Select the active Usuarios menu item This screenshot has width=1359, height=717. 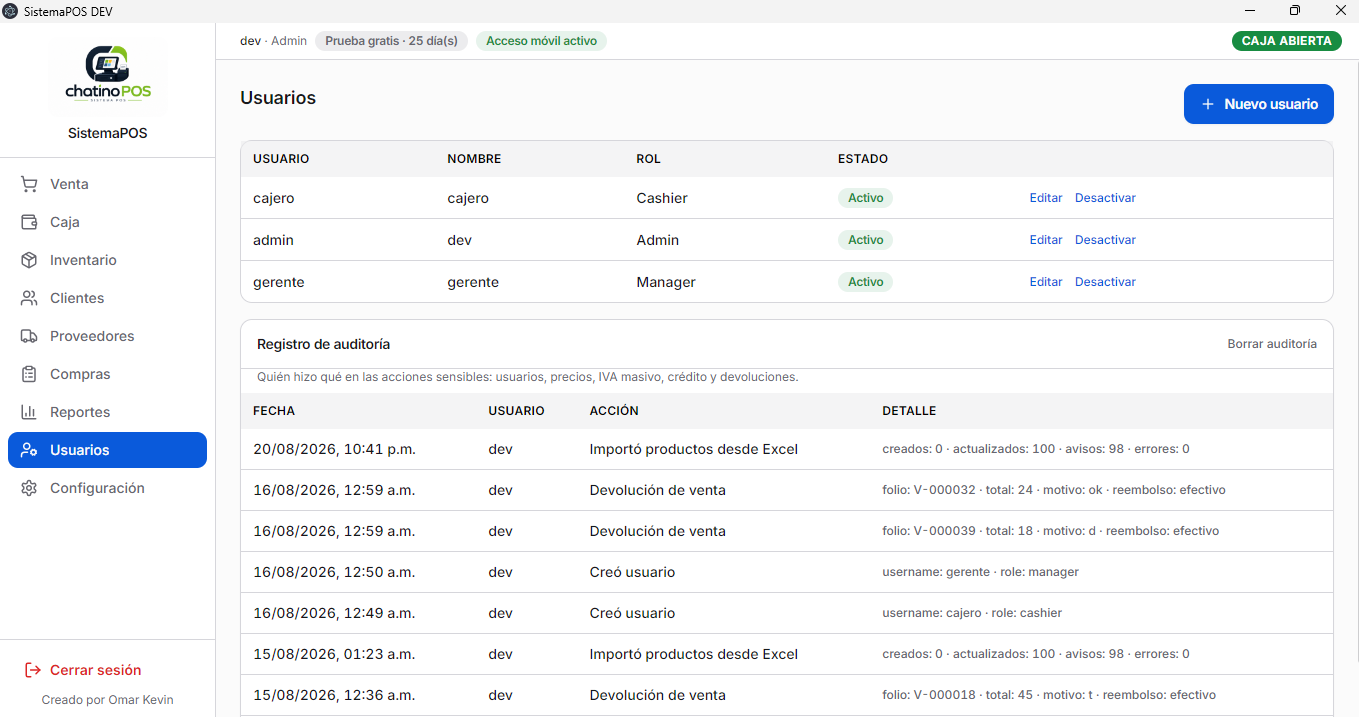pos(107,450)
